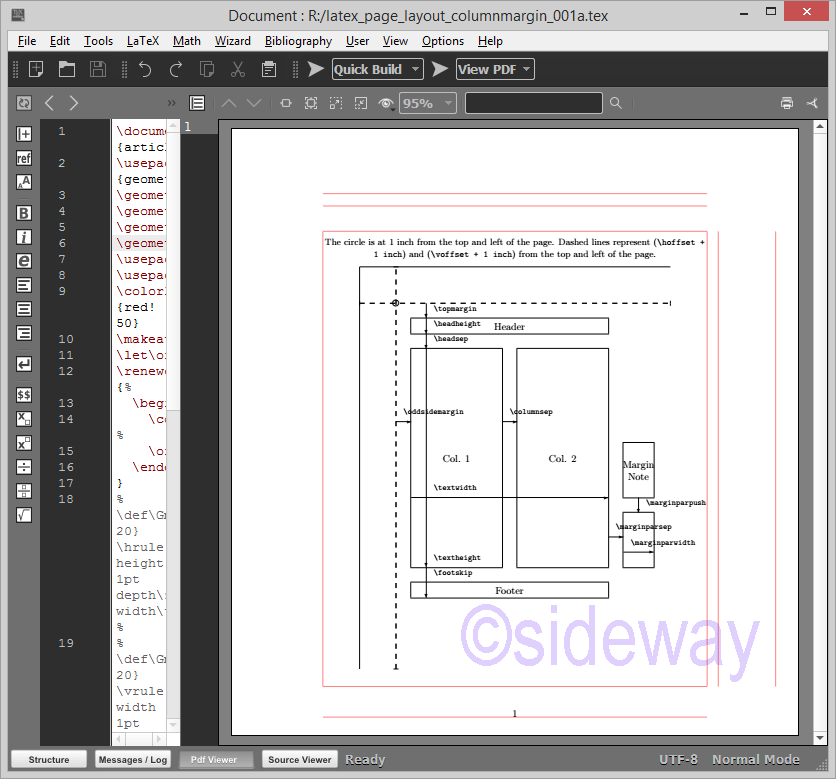Start a search with the magnifier button
This screenshot has width=836, height=779.
click(616, 102)
